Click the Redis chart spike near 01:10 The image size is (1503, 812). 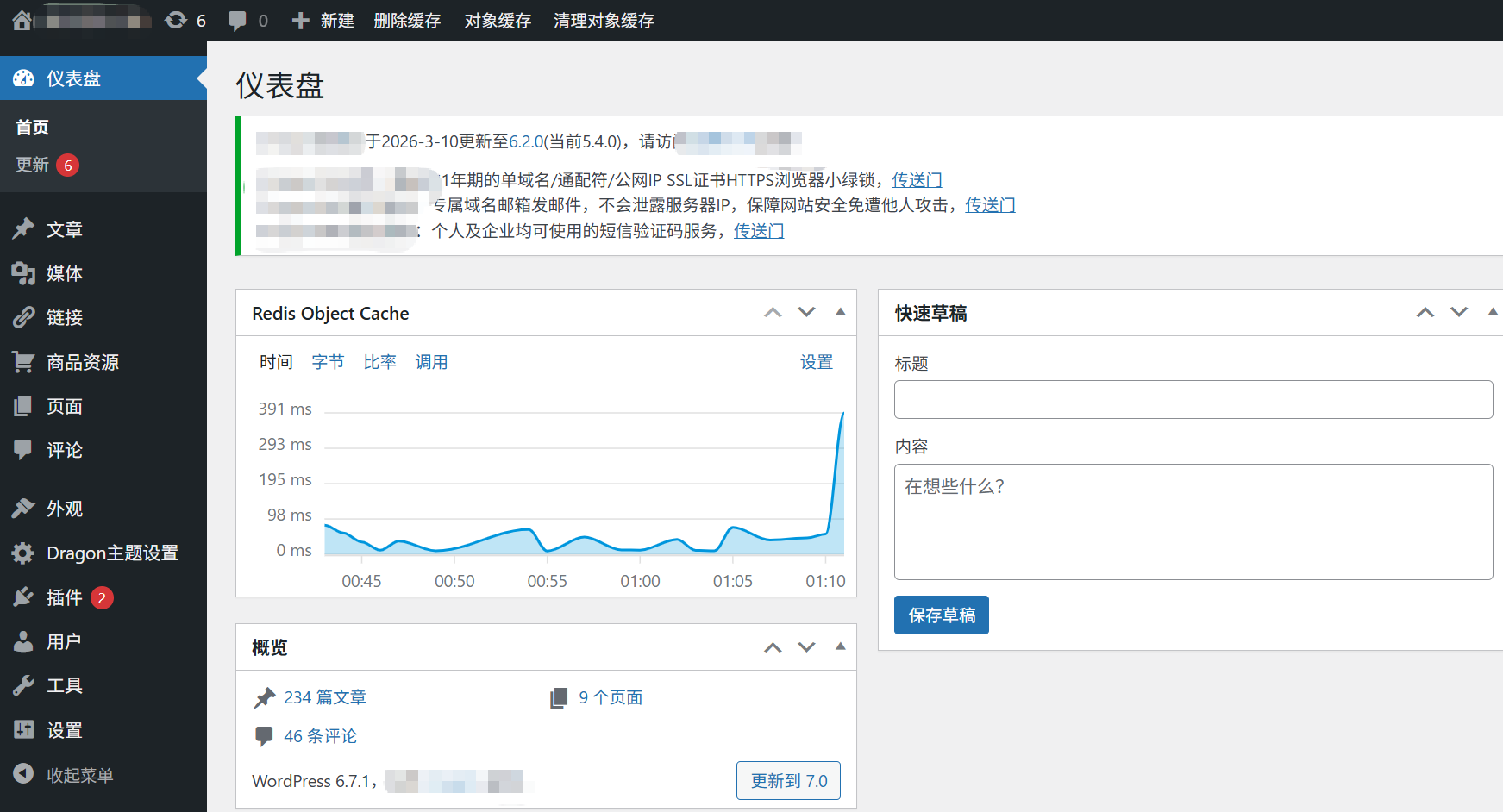point(842,415)
